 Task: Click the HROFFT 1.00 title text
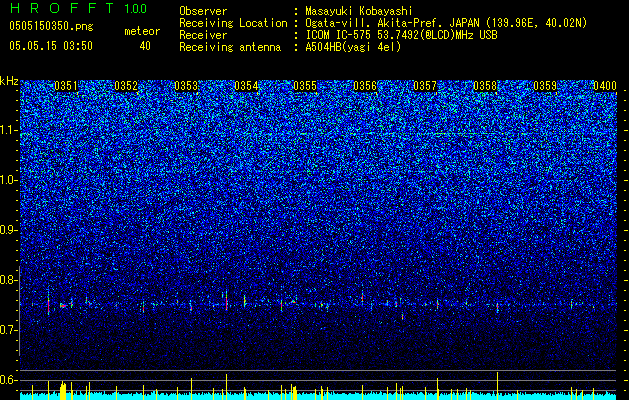[79, 8]
